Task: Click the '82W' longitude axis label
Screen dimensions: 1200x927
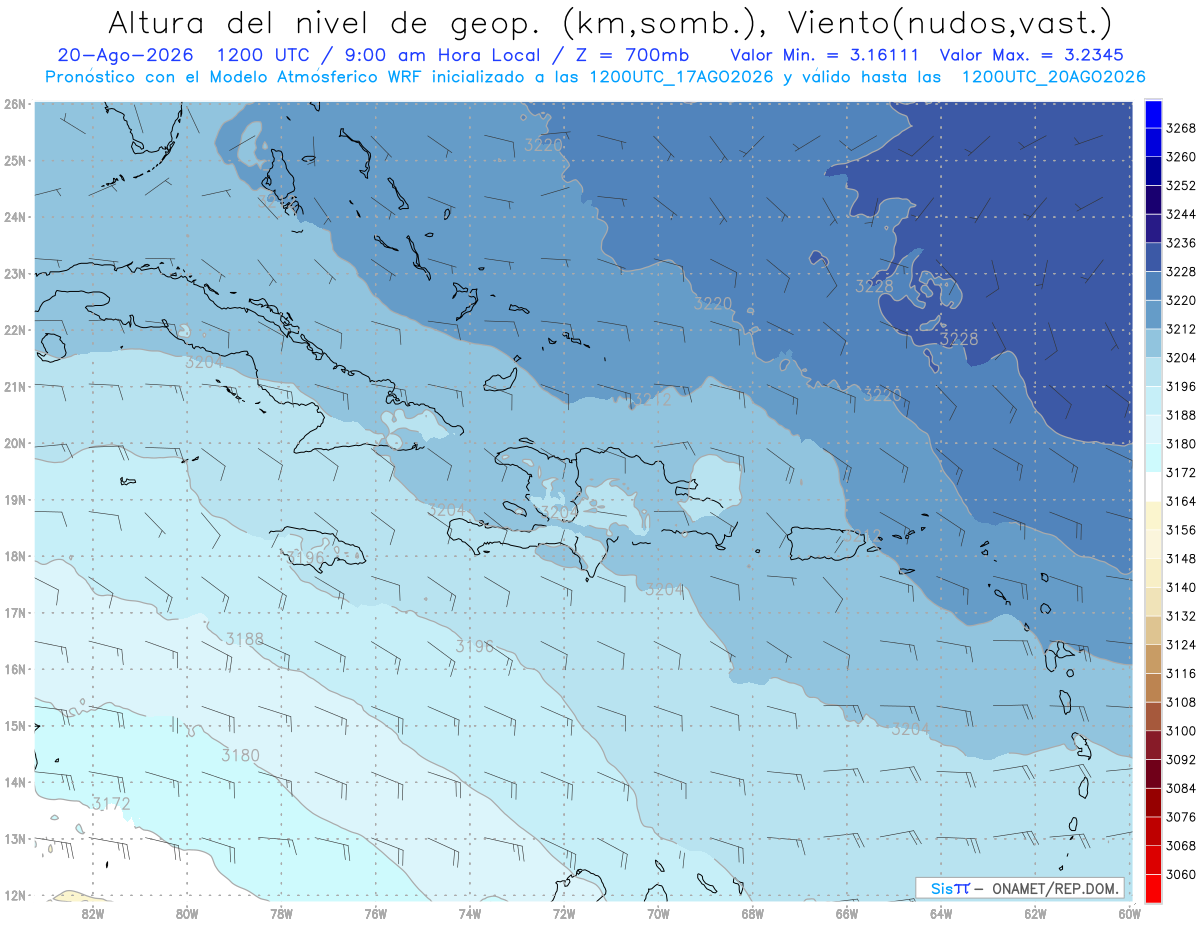Action: point(93,913)
